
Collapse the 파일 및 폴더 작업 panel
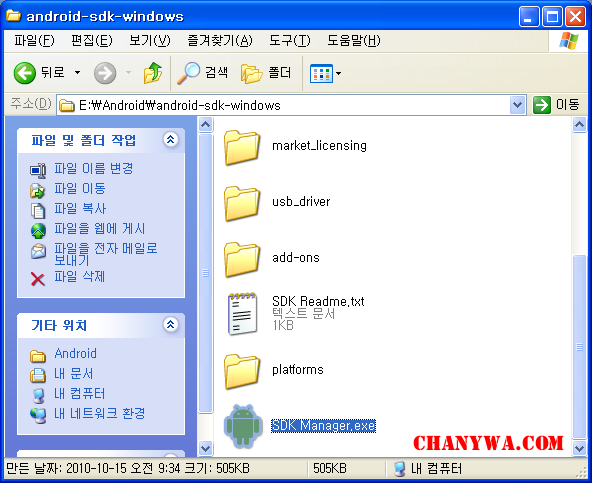171,140
